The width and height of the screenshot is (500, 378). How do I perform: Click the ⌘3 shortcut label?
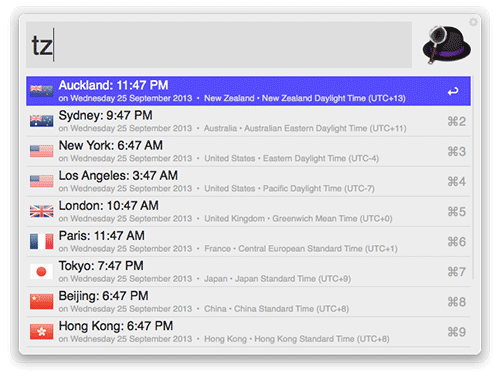click(456, 152)
